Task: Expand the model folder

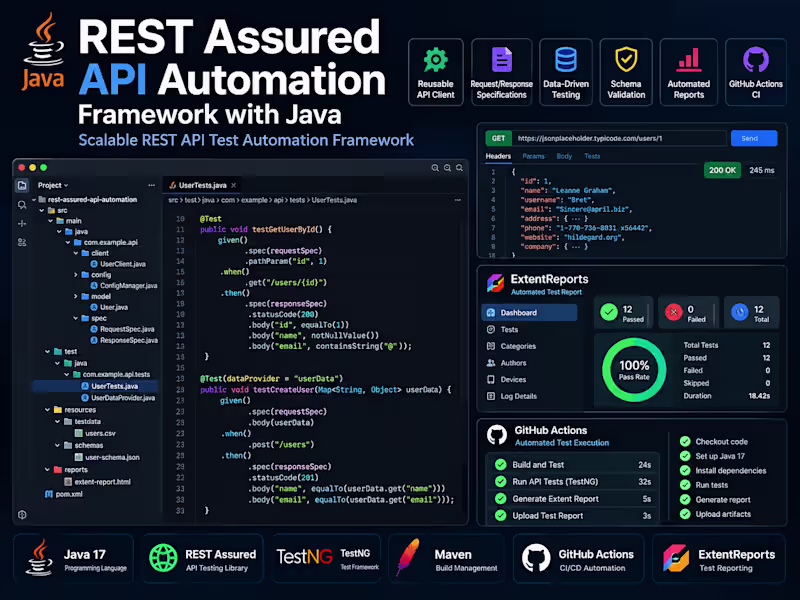Action: click(76, 296)
